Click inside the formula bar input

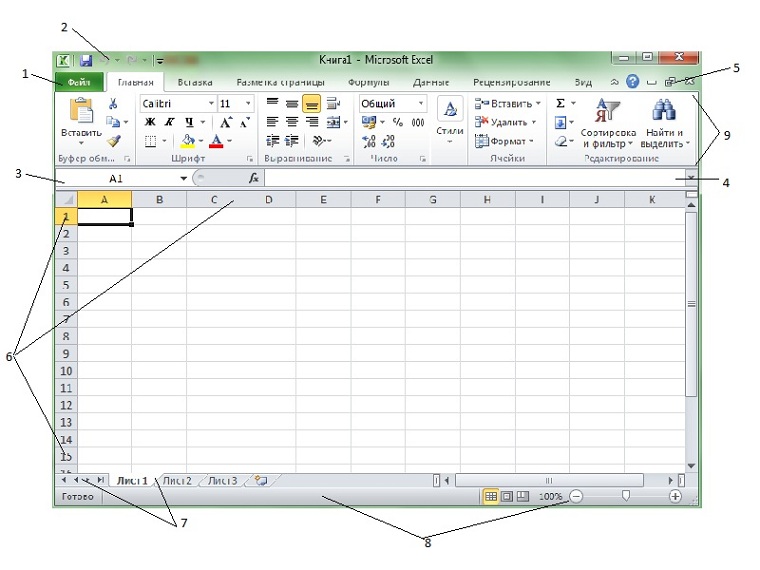pos(474,178)
